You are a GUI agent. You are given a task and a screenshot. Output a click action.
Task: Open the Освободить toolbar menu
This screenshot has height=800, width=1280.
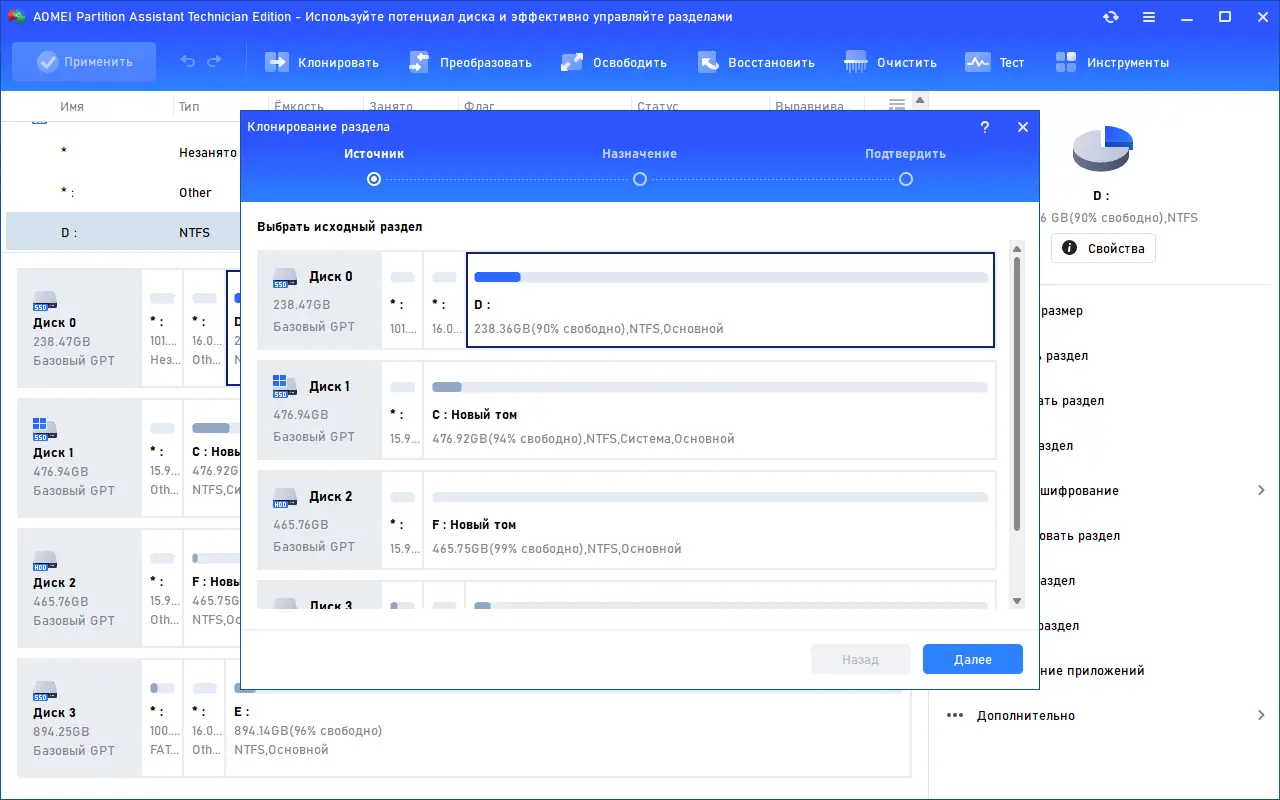click(x=614, y=62)
